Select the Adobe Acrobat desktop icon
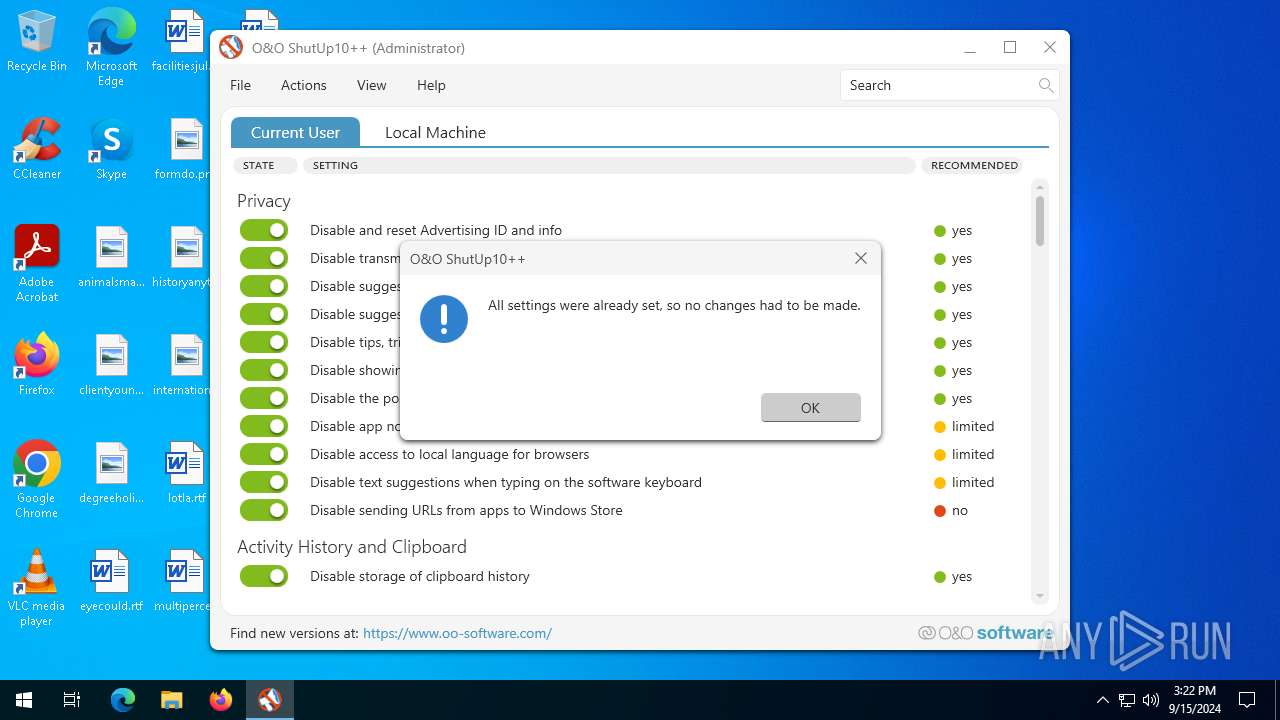This screenshot has height=720, width=1280. (37, 264)
